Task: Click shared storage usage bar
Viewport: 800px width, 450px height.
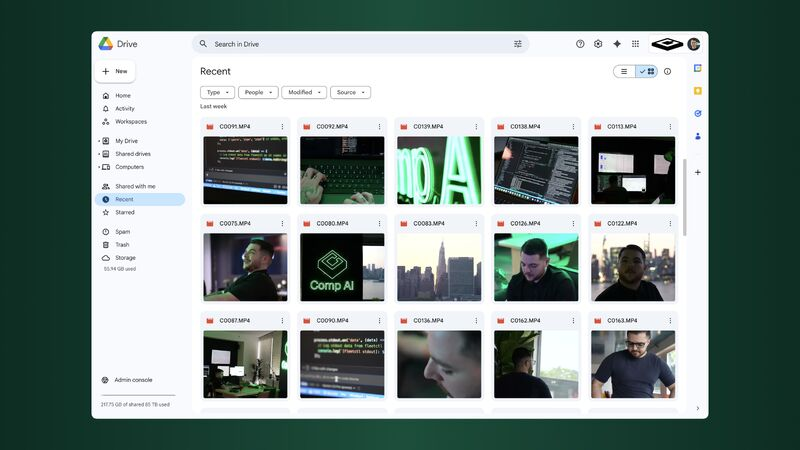Action: pyautogui.click(x=138, y=395)
